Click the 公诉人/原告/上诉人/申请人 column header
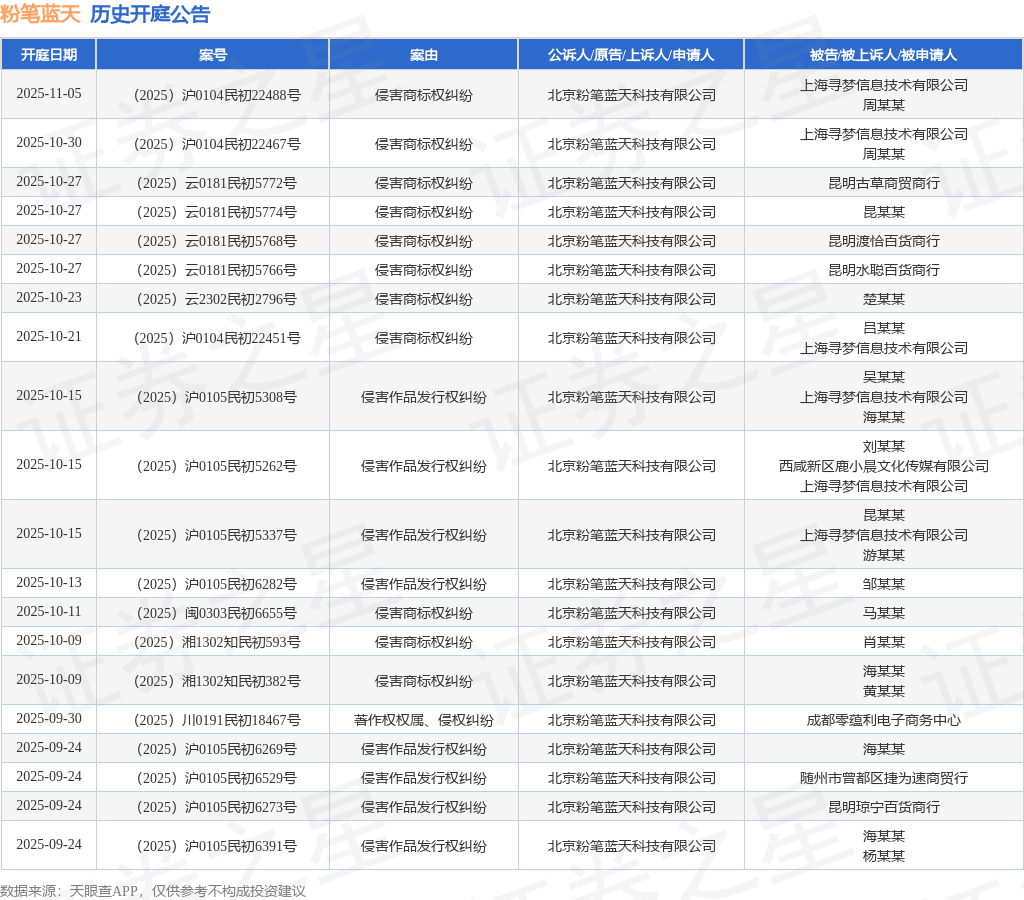The image size is (1024, 900). click(x=631, y=55)
